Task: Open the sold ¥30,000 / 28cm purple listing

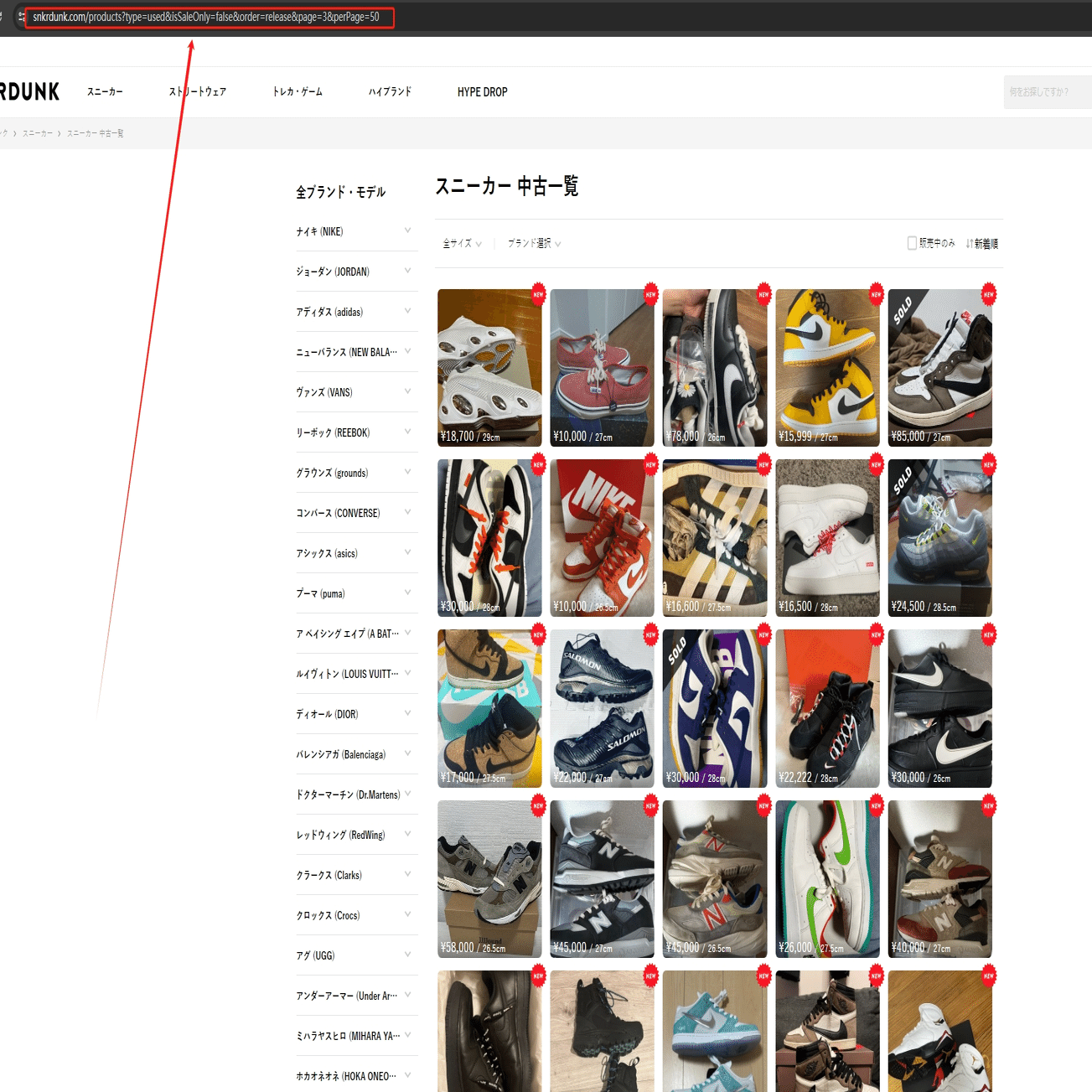Action: point(715,709)
